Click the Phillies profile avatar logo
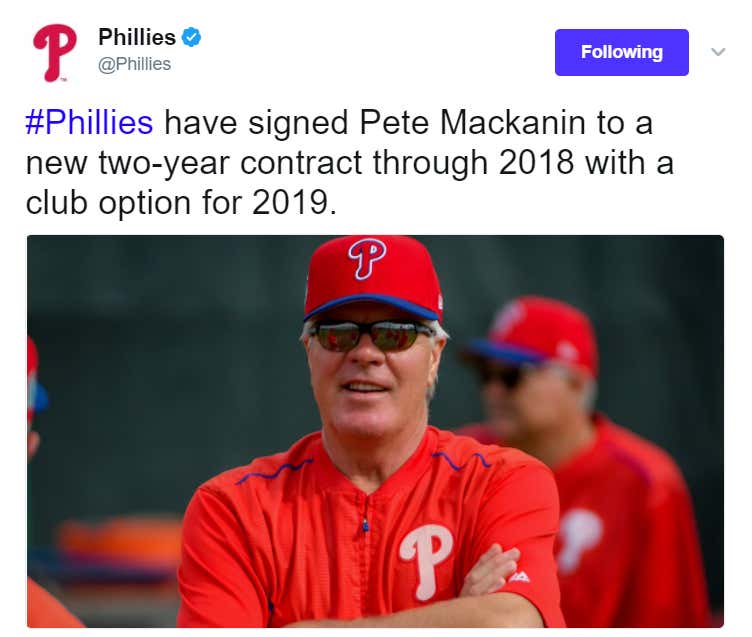The image size is (752, 637). [54, 52]
